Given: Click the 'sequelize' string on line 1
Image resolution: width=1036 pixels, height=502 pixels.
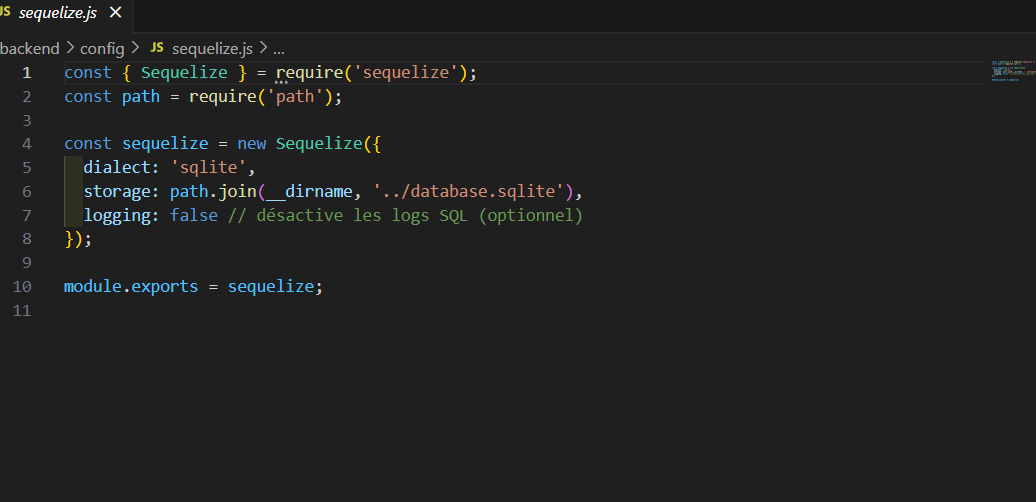Looking at the screenshot, I should [406, 73].
